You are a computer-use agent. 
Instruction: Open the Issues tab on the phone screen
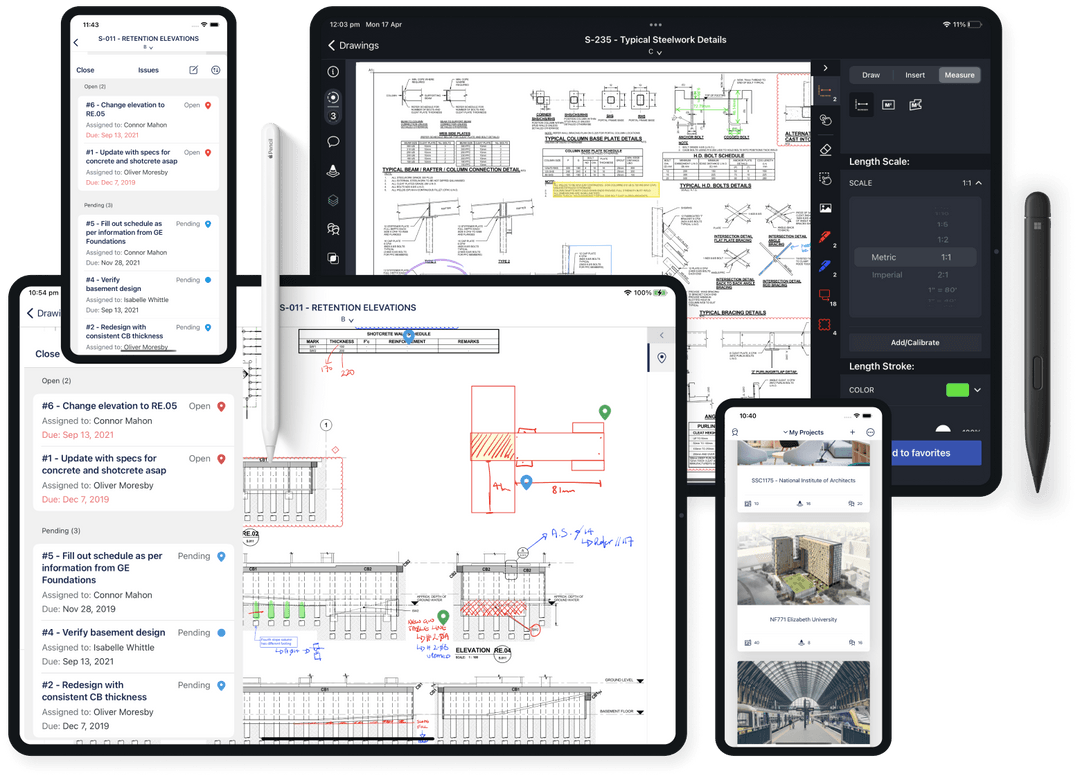148,70
